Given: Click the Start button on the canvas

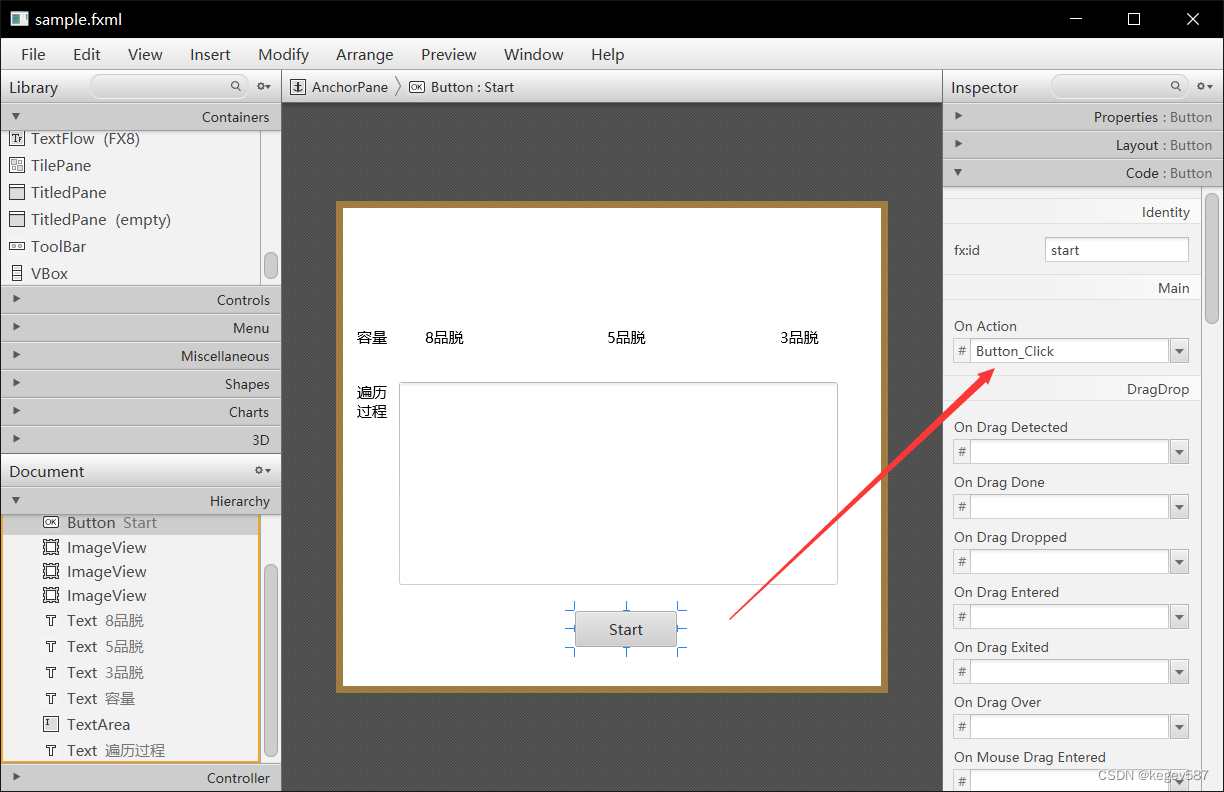Looking at the screenshot, I should 625,629.
